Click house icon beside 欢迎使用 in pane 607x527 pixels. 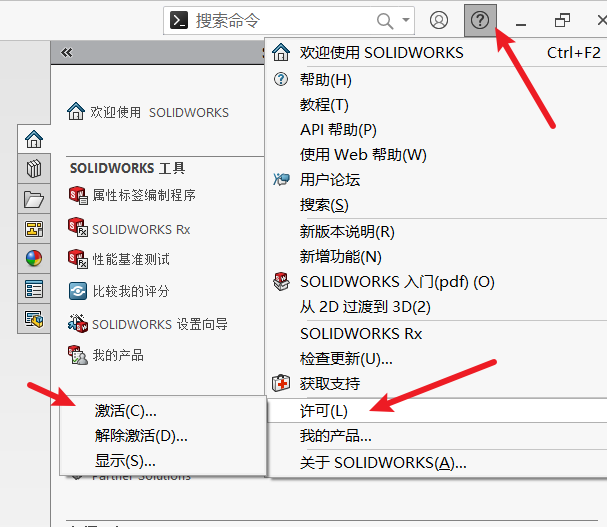pos(76,112)
